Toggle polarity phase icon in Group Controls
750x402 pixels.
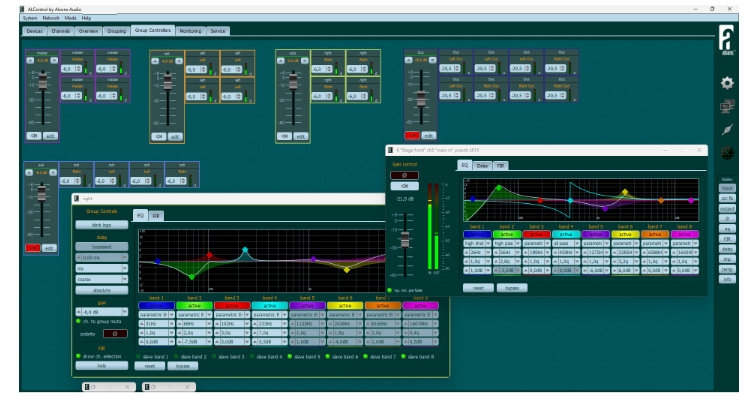coord(115,334)
